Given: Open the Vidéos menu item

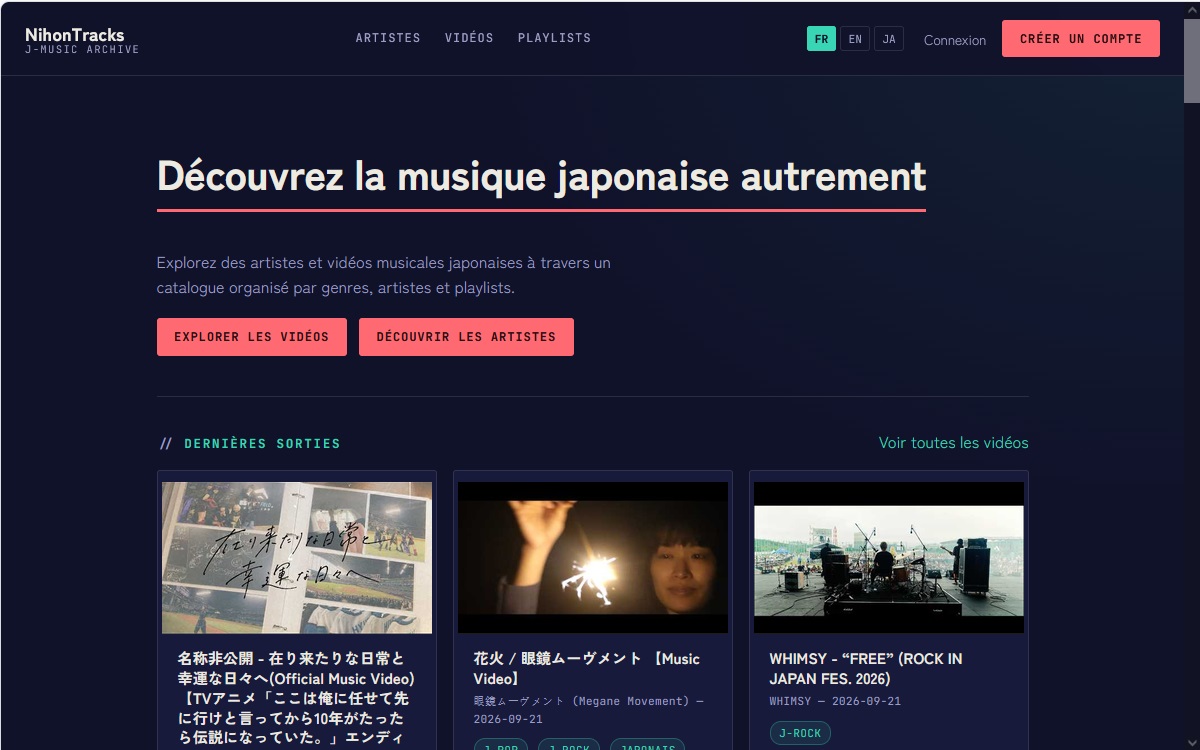Looking at the screenshot, I should (x=469, y=38).
